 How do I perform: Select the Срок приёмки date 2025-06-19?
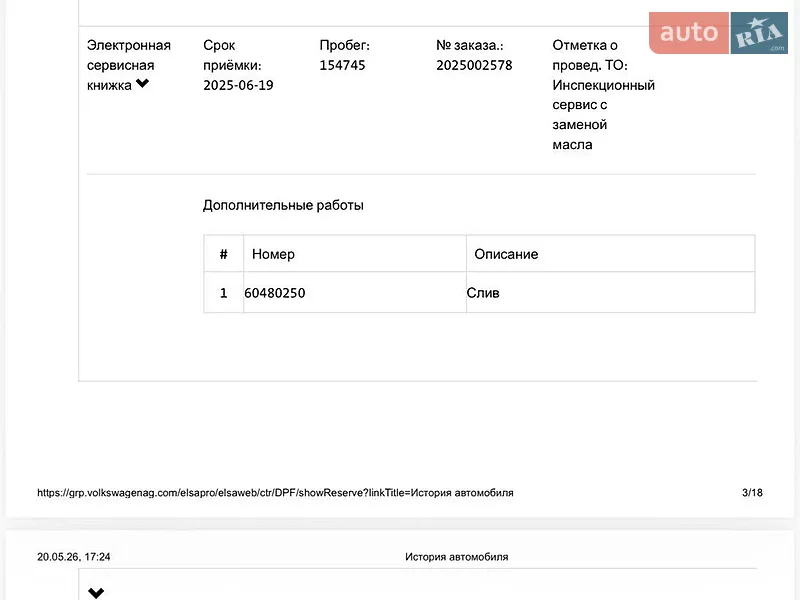point(238,85)
